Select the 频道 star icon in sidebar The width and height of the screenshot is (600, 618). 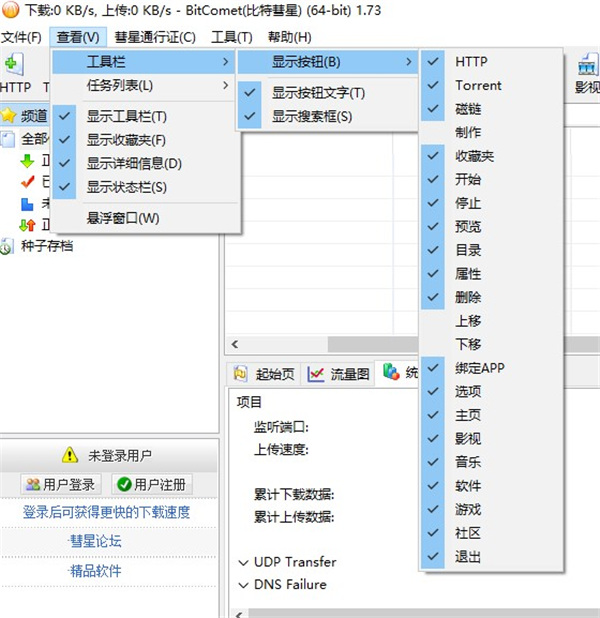(x=8, y=115)
